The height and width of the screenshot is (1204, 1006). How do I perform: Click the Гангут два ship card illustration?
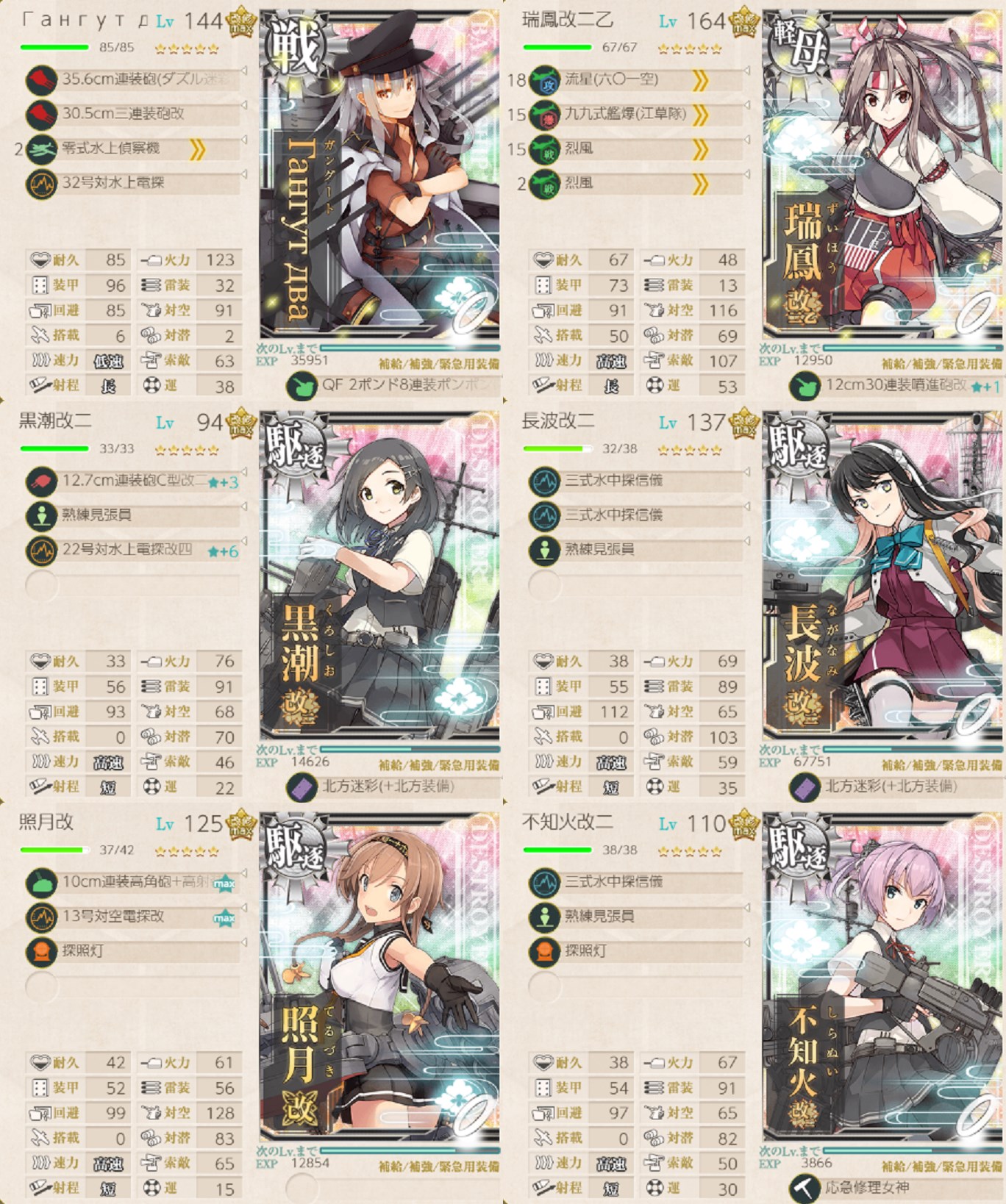point(379,174)
